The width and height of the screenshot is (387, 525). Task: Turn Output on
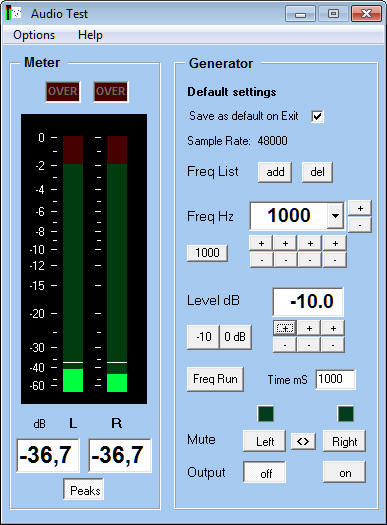pos(344,472)
